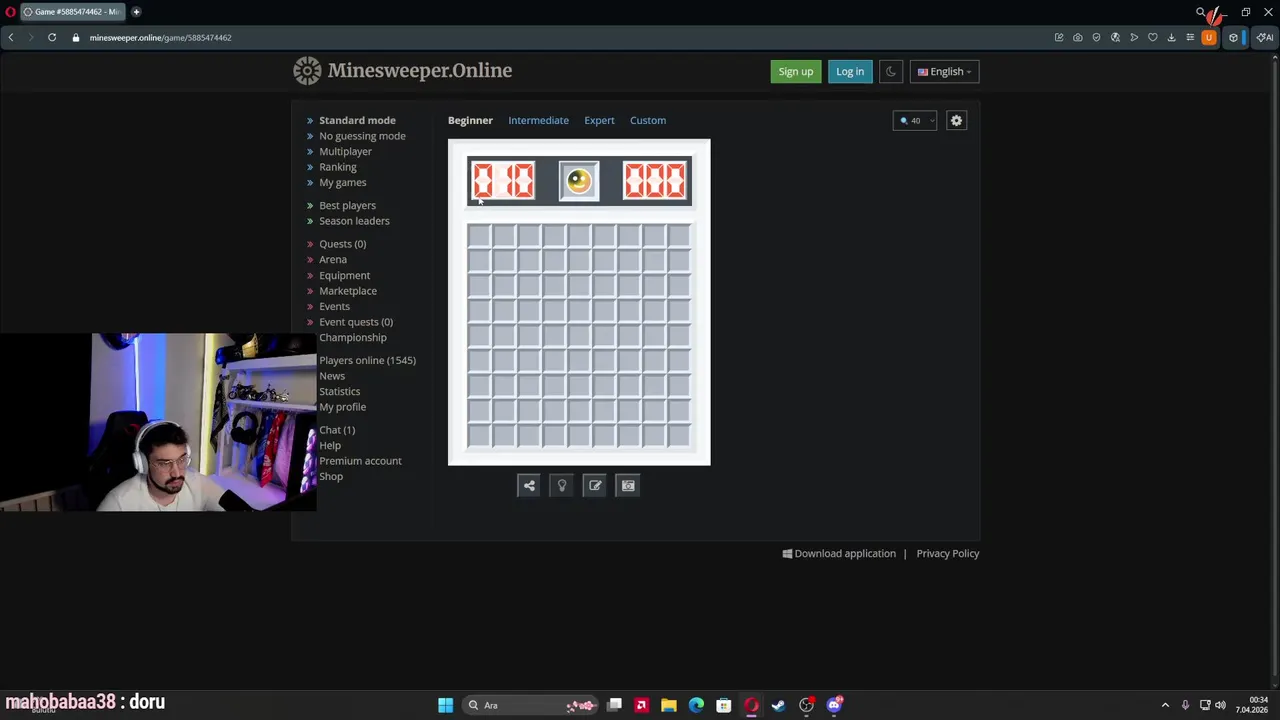Open the Privacy Policy link
This screenshot has width=1280, height=720.
point(948,553)
